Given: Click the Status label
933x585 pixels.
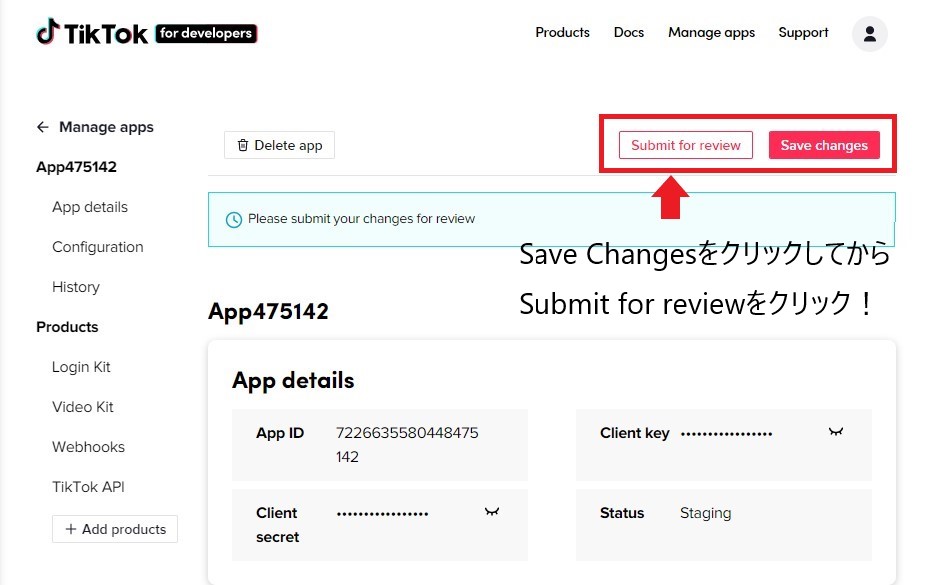Looking at the screenshot, I should pos(622,513).
